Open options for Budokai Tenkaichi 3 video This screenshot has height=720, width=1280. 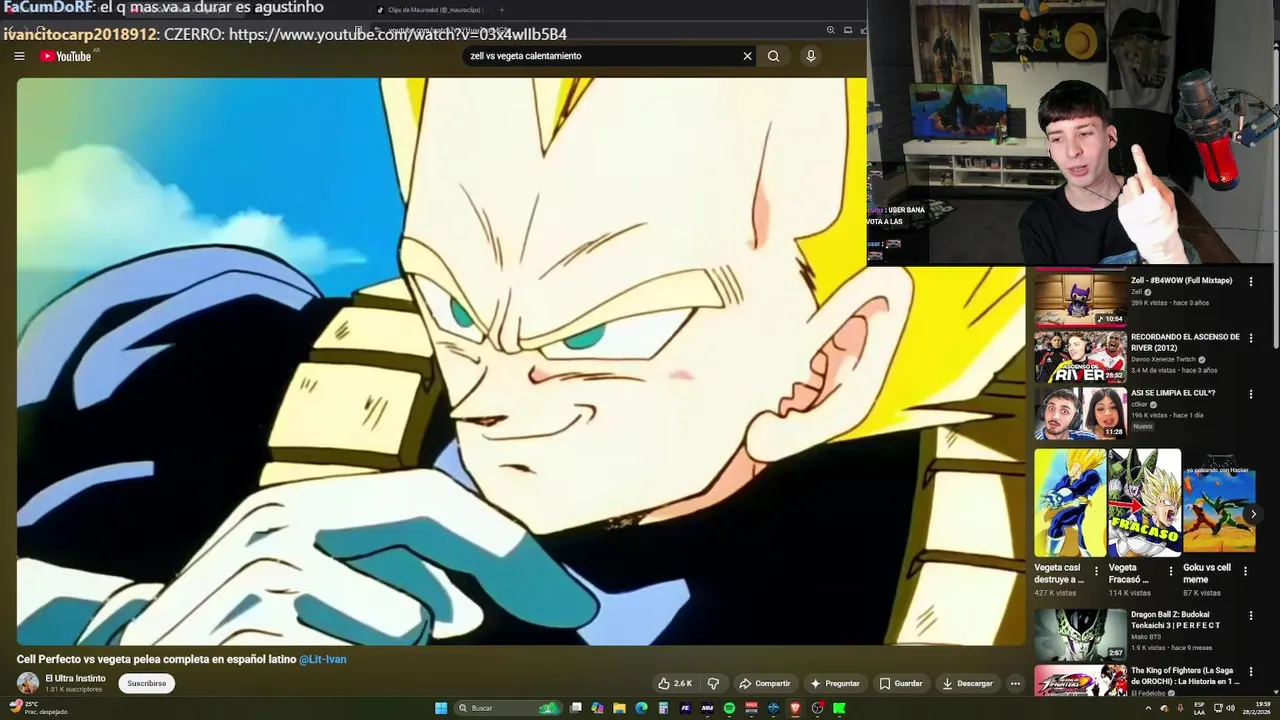(x=1251, y=616)
